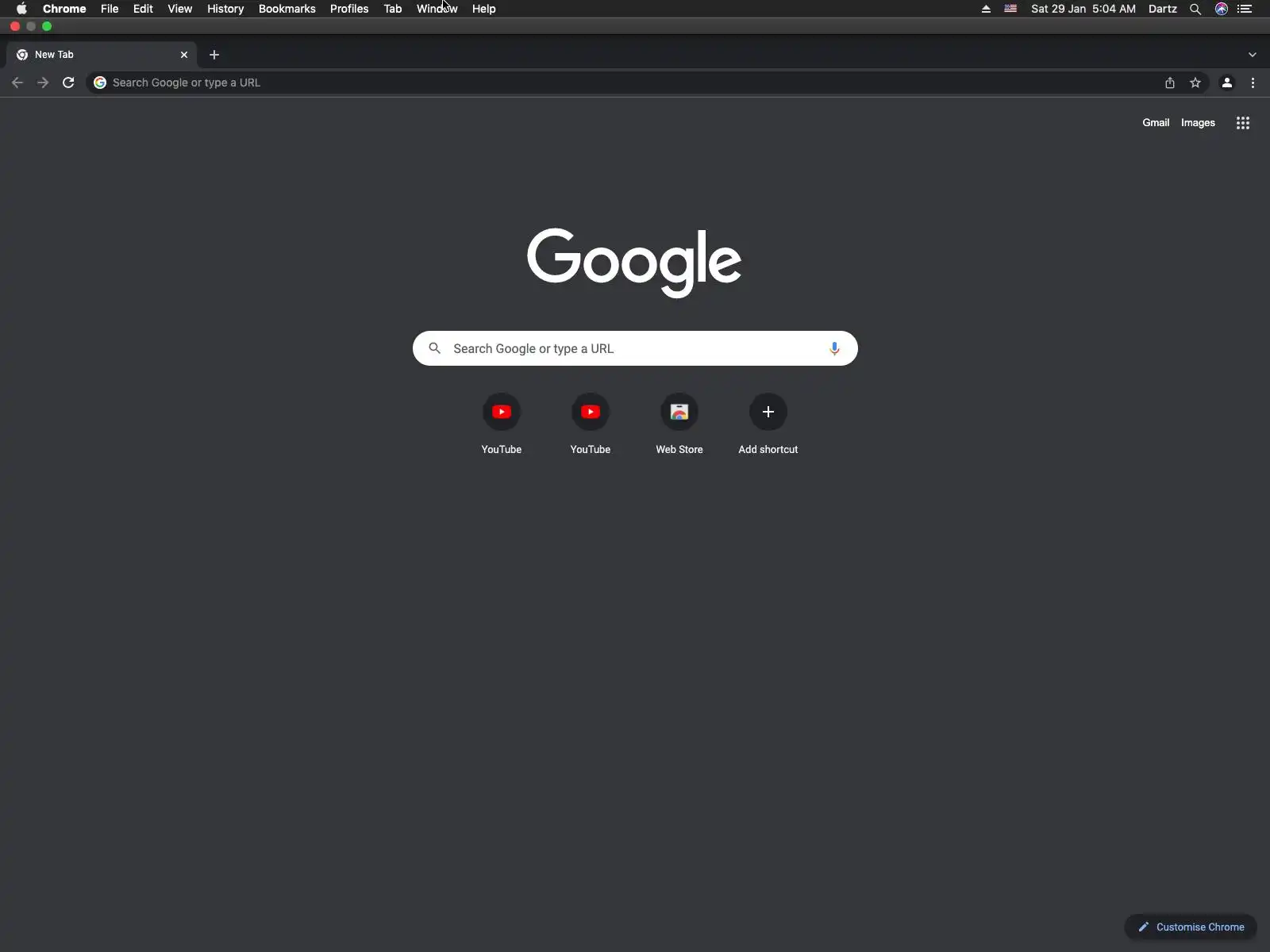Click the eject icon in the menu bar

coord(986,9)
